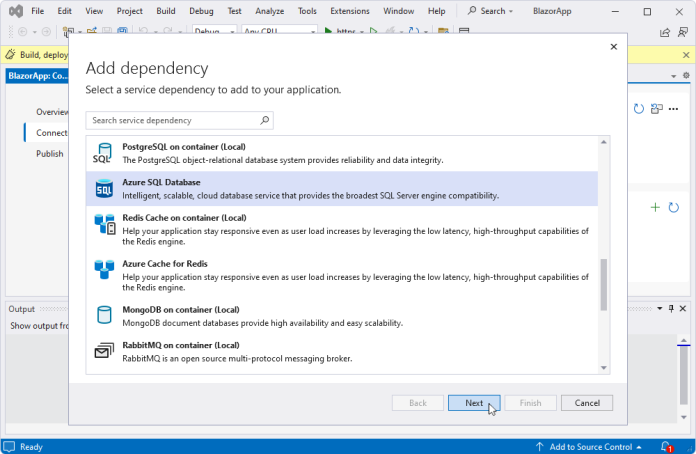Image resolution: width=696 pixels, height=454 pixels.
Task: Switch to the BlazorApp: Co... document tab
Action: (37, 75)
